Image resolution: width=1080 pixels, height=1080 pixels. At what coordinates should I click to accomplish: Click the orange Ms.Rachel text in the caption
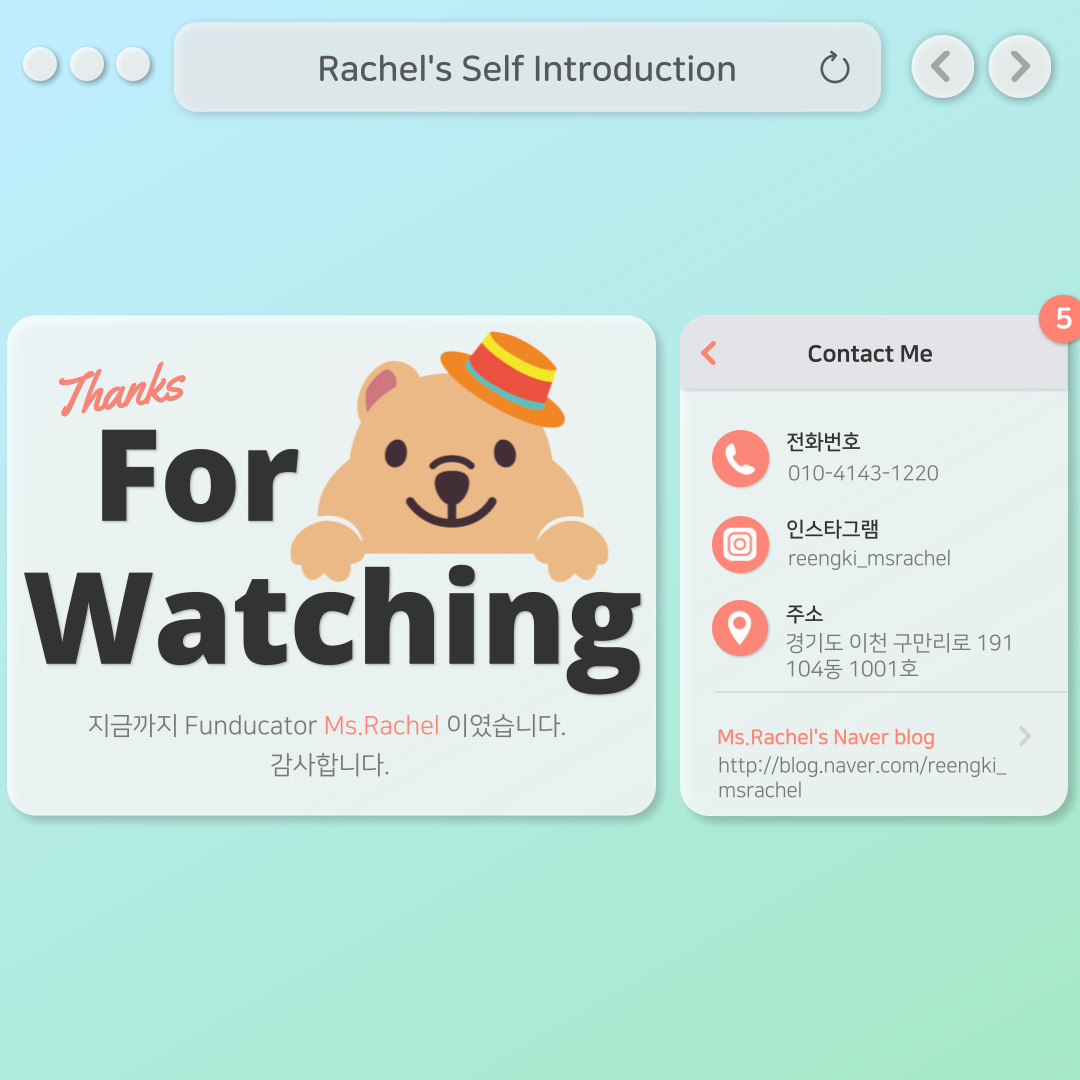pyautogui.click(x=382, y=725)
